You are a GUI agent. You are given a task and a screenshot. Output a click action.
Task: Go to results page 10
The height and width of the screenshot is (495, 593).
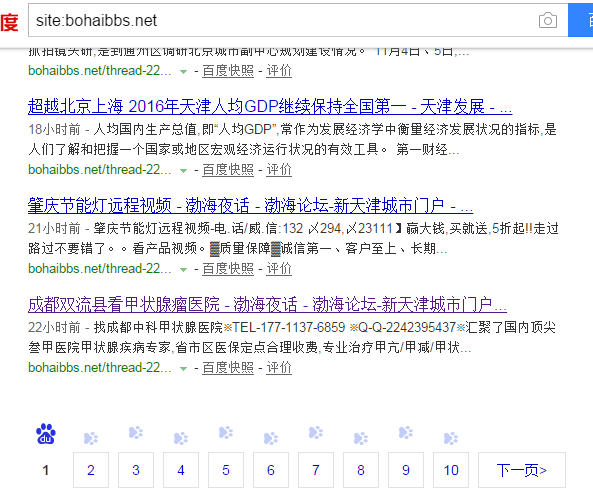click(451, 470)
